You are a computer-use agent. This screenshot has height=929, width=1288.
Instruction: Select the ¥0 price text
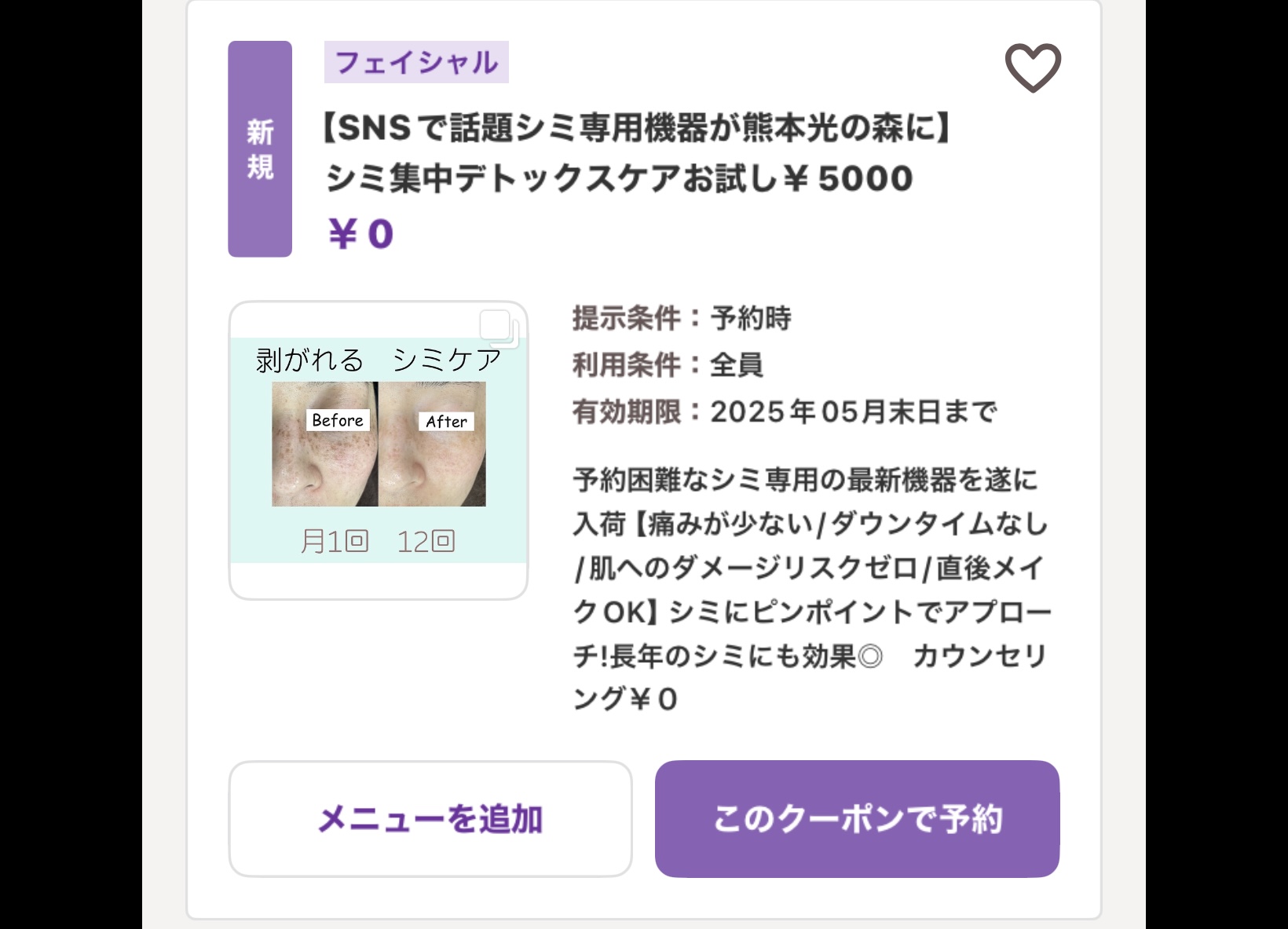click(x=360, y=234)
